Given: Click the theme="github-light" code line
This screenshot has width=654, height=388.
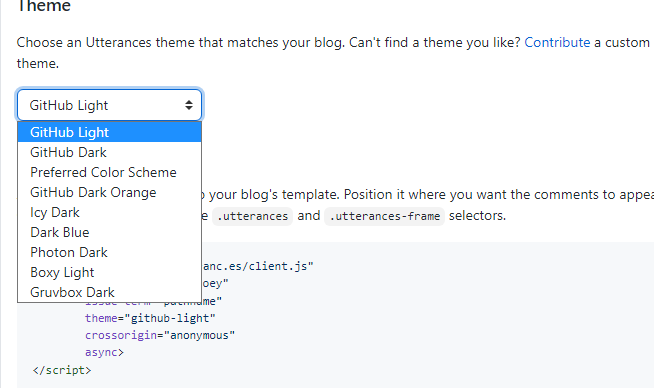Looking at the screenshot, I should (x=150, y=318).
